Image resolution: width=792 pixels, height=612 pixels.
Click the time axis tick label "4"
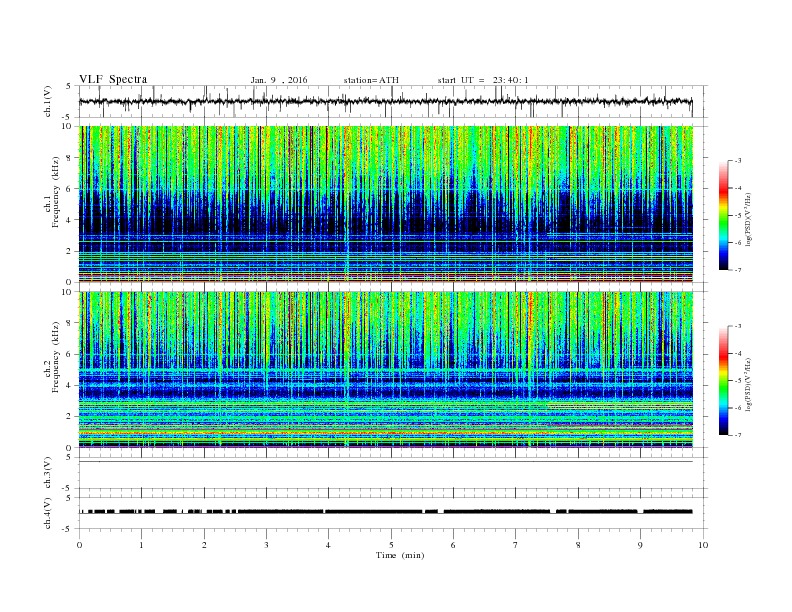pyautogui.click(x=328, y=545)
